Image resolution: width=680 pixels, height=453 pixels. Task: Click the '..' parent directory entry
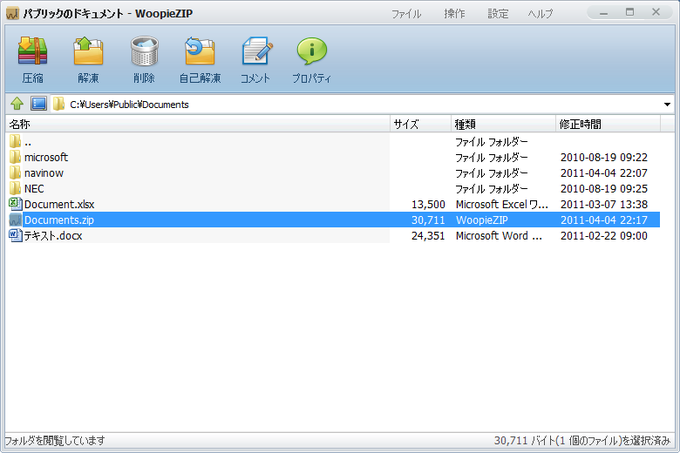[28, 142]
